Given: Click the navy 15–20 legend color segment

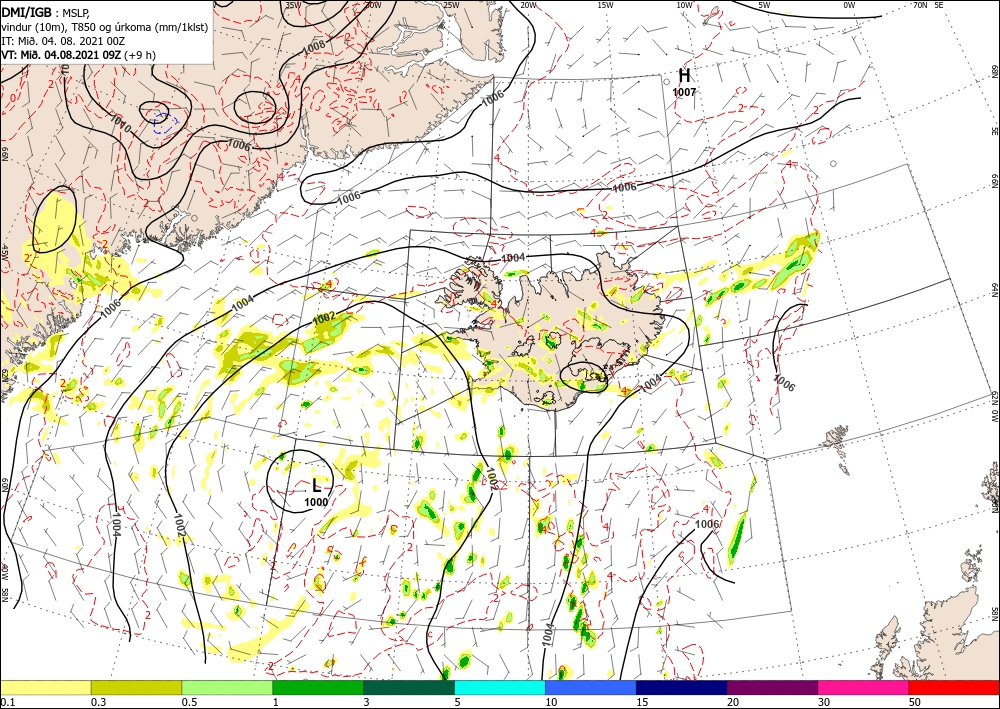Looking at the screenshot, I should (x=682, y=687).
